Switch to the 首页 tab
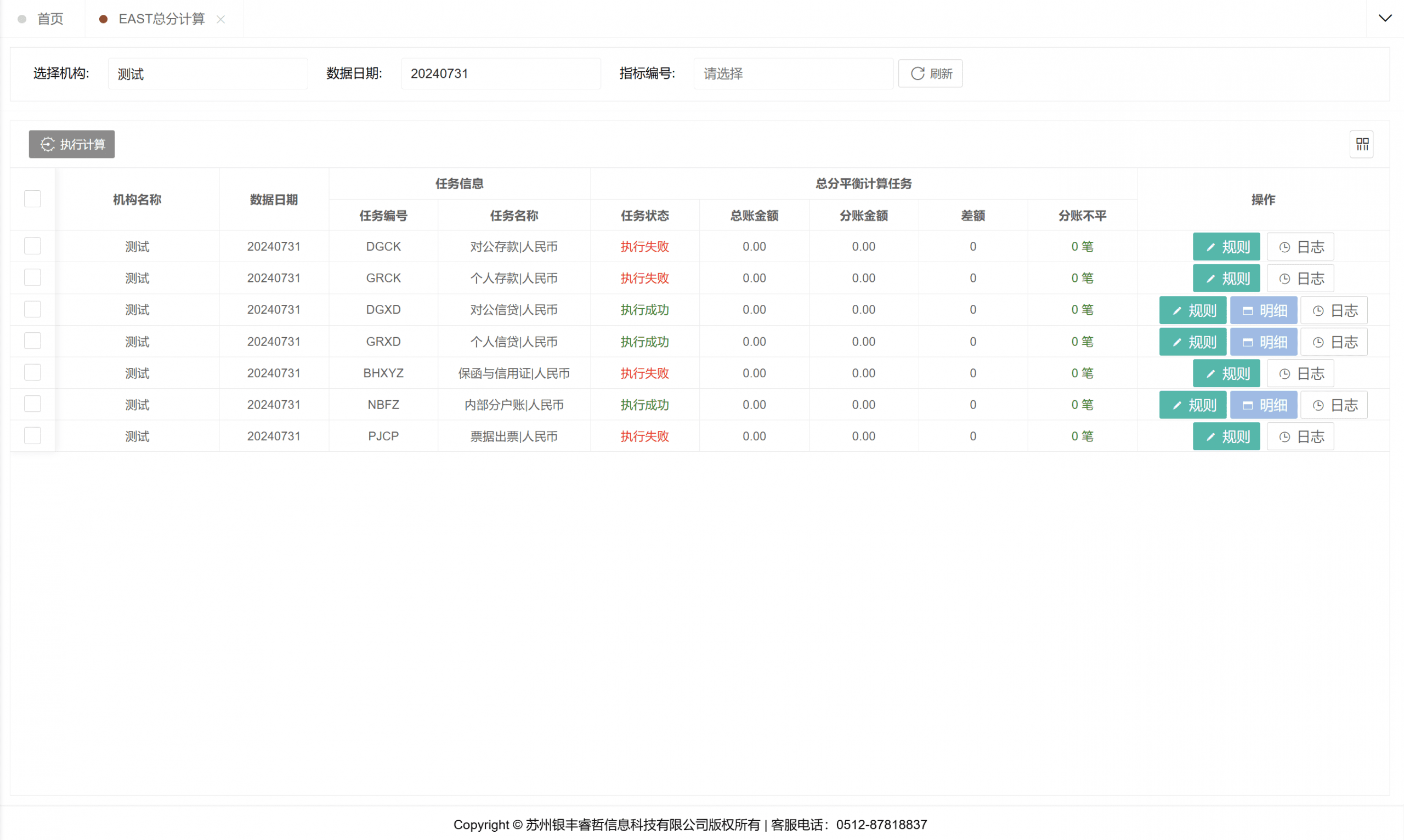The image size is (1404, 840). tap(50, 19)
